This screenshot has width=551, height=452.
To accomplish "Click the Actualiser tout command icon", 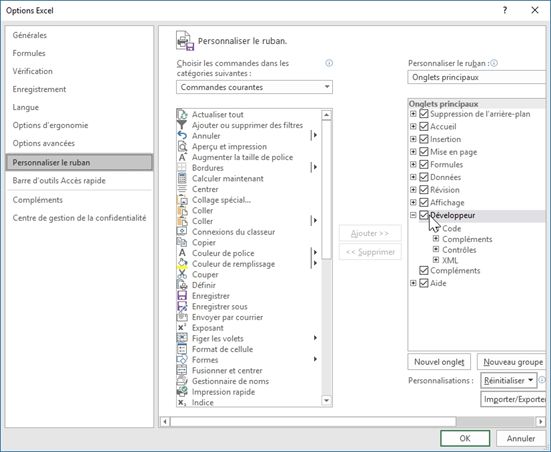I will tap(182, 115).
